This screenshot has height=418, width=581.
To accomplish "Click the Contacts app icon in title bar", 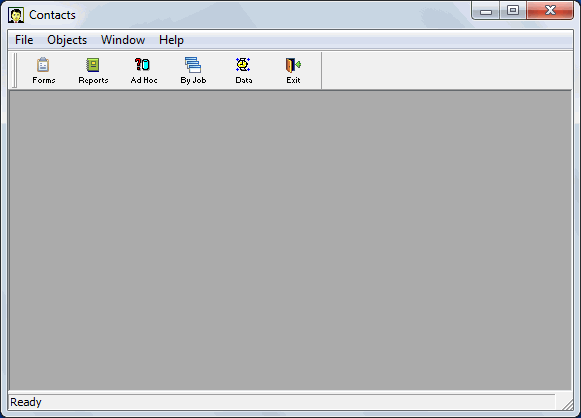I will click(16, 15).
